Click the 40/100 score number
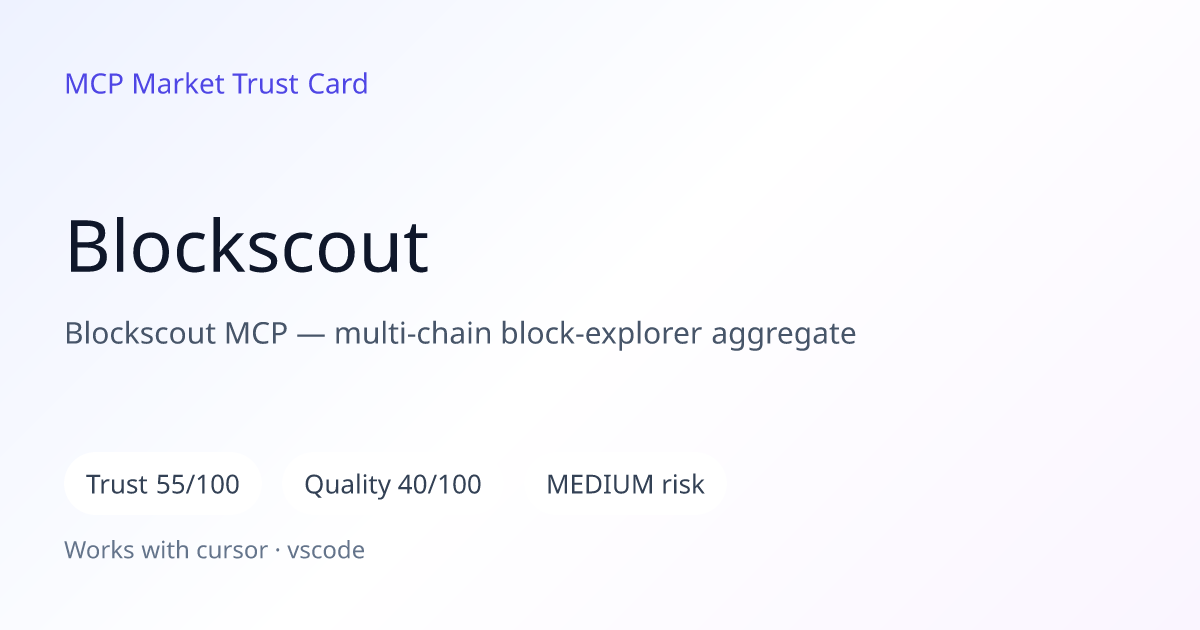Image resolution: width=1200 pixels, height=630 pixels. [440, 485]
